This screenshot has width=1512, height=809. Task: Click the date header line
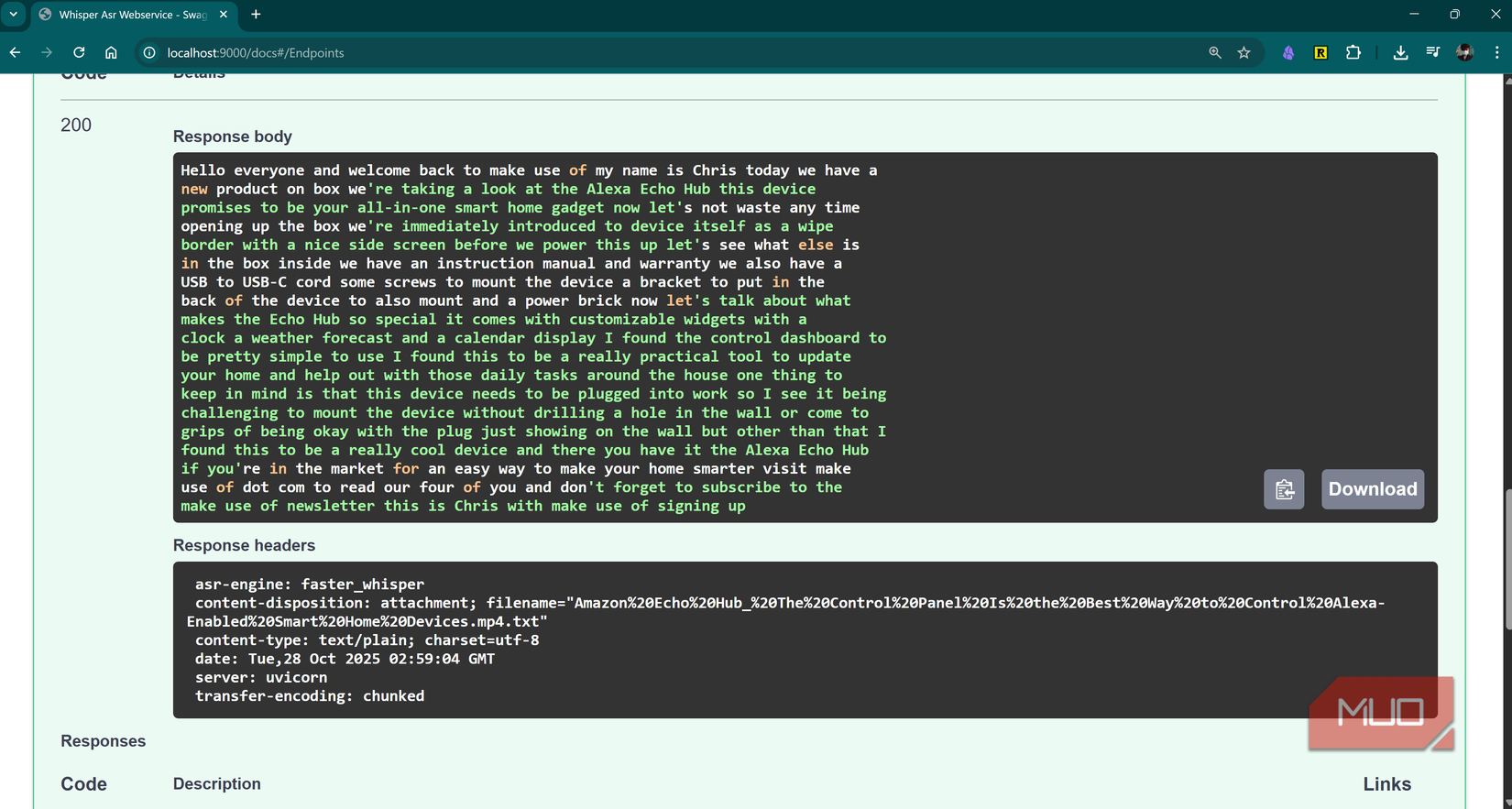coord(345,659)
